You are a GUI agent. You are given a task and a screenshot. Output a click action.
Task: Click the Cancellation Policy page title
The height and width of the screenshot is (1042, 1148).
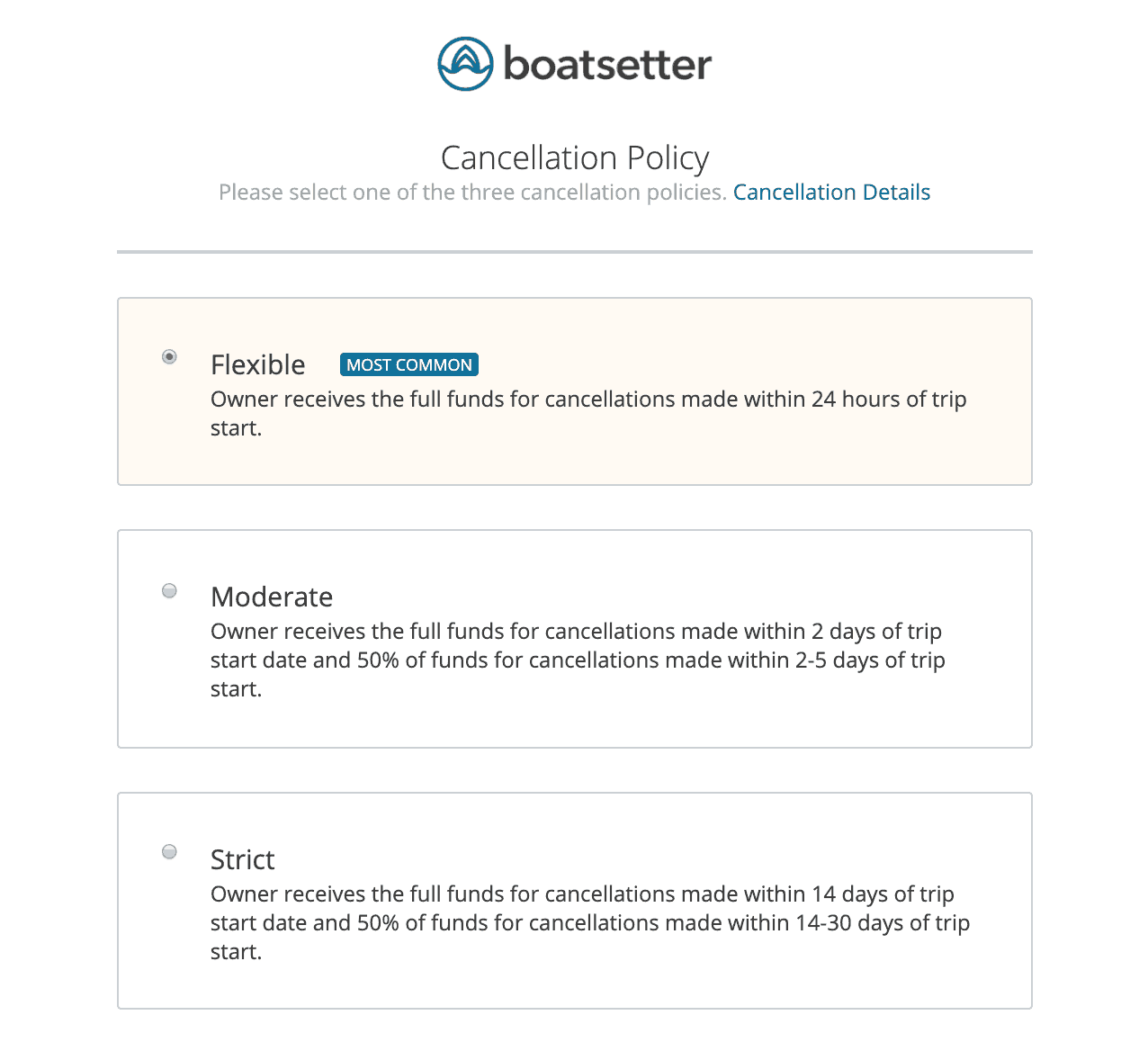(x=574, y=157)
